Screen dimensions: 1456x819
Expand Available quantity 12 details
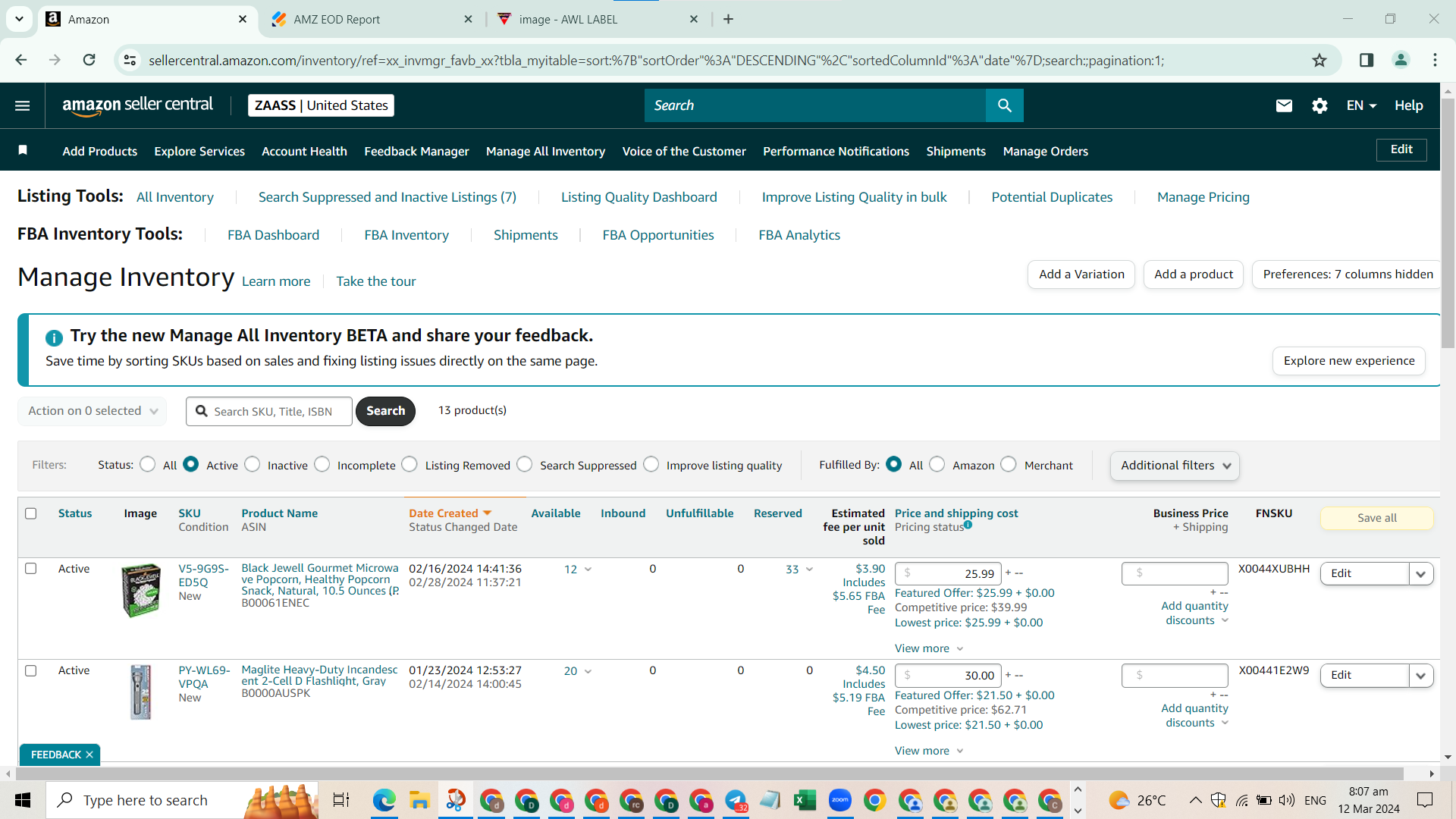pos(588,570)
